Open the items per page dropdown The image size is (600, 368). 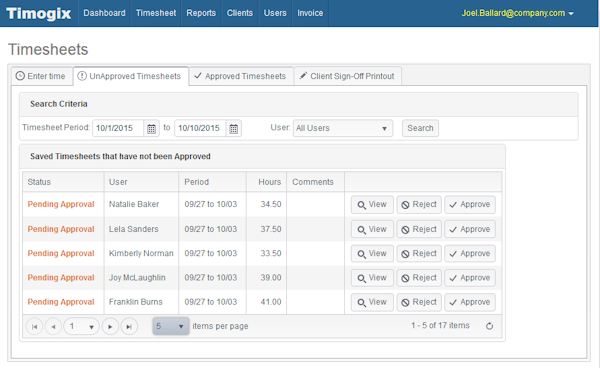click(171, 326)
